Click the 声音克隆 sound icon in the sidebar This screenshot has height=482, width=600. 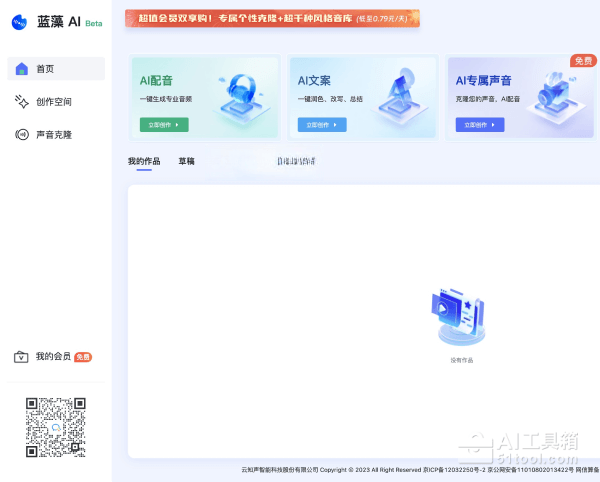click(x=22, y=135)
